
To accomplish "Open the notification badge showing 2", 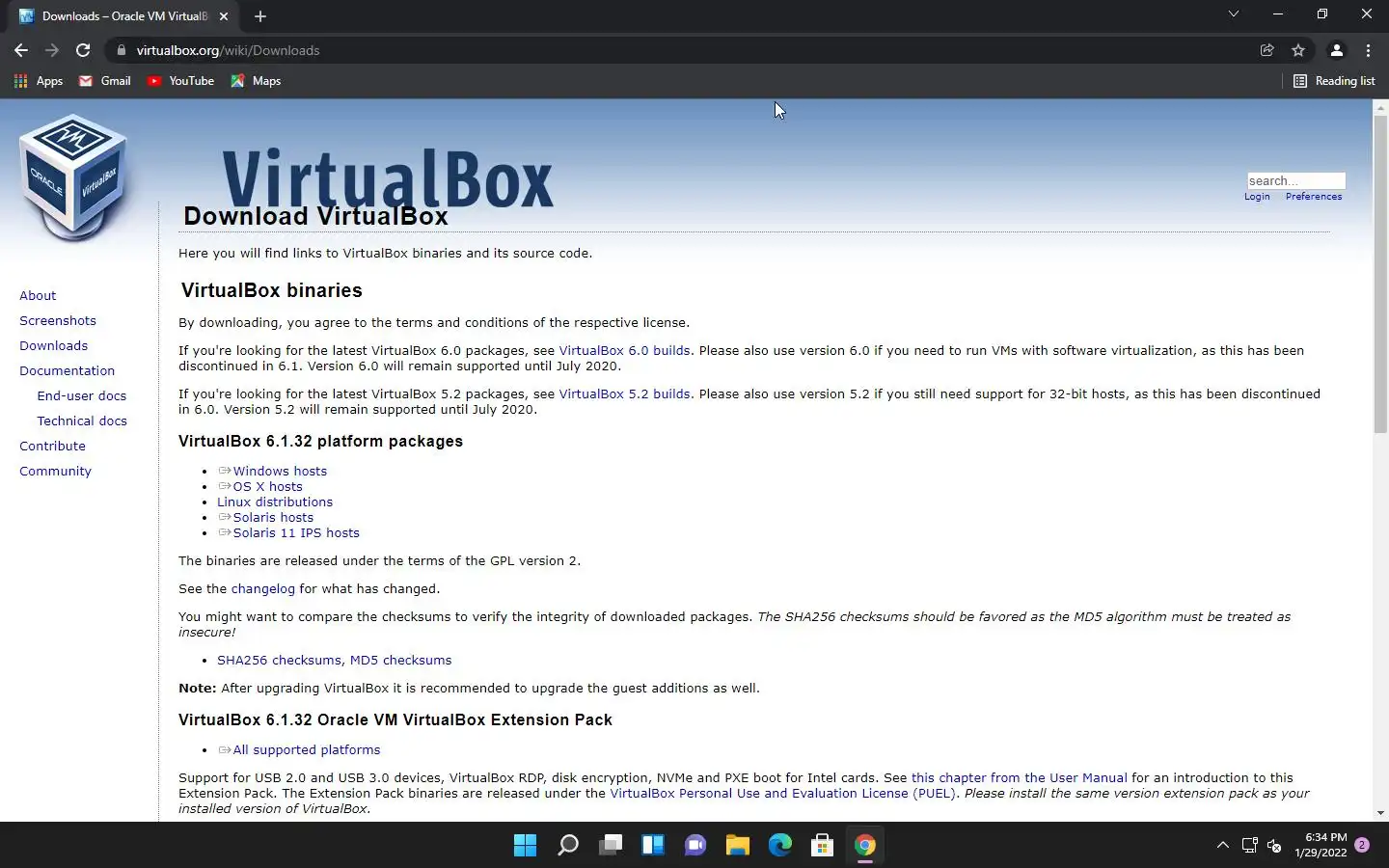I will tap(1362, 845).
